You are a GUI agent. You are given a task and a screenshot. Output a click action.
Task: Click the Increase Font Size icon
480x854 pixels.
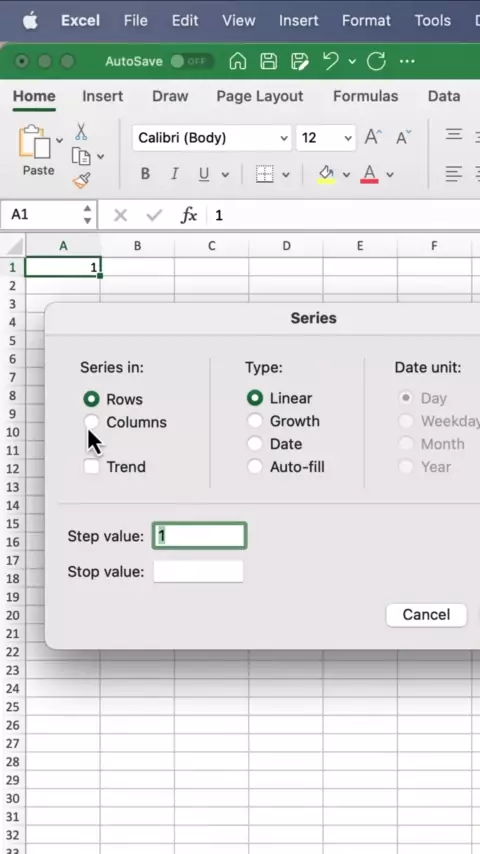(373, 137)
